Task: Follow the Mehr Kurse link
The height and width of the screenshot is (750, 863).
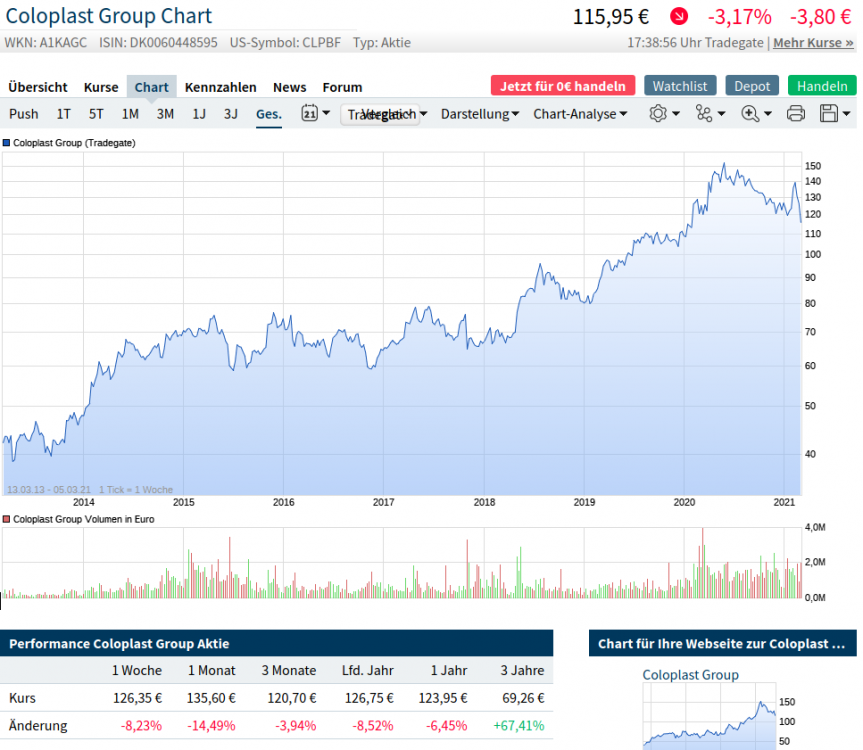Action: coord(813,42)
